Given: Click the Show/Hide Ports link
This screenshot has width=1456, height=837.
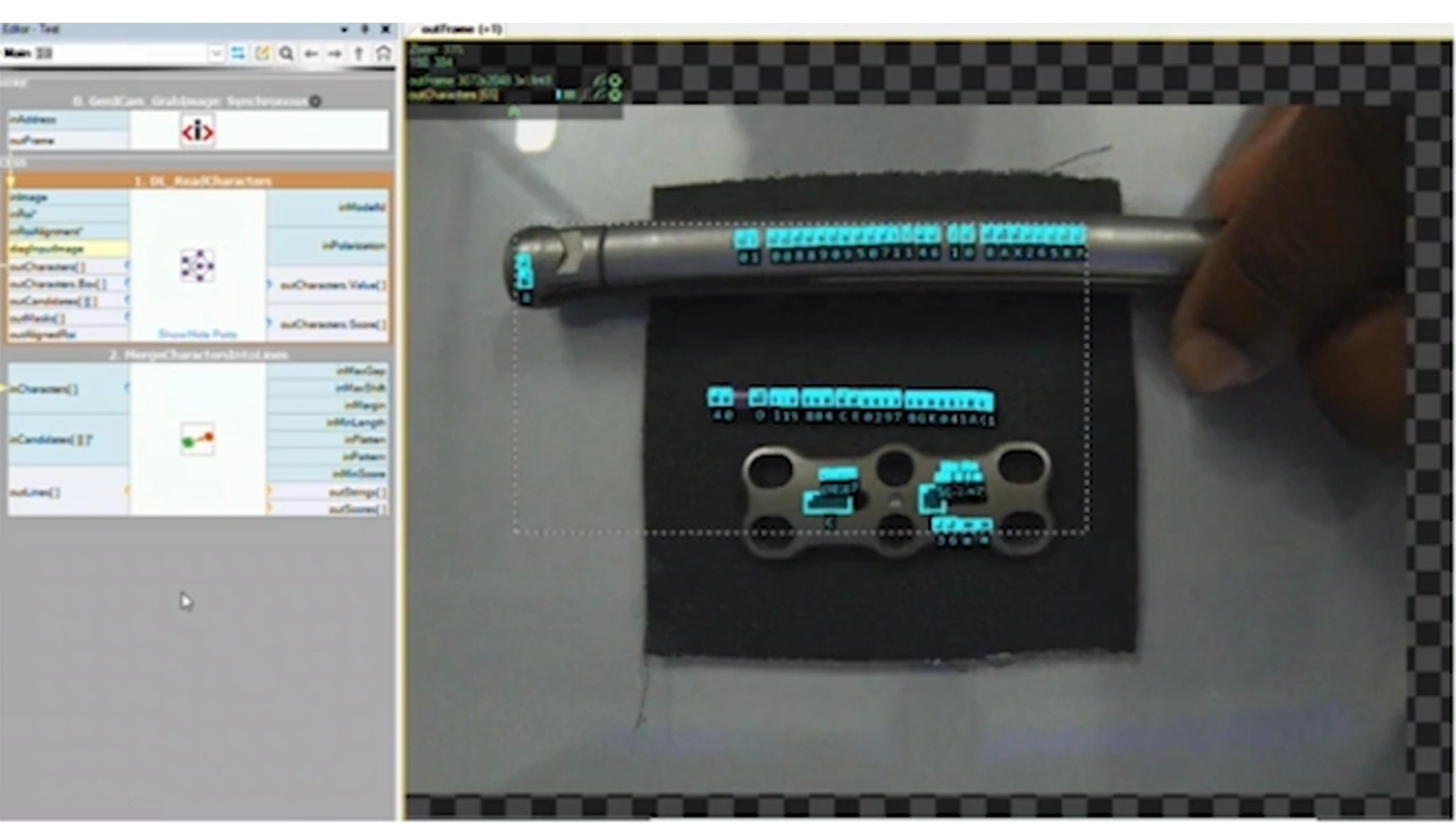Looking at the screenshot, I should pyautogui.click(x=198, y=334).
